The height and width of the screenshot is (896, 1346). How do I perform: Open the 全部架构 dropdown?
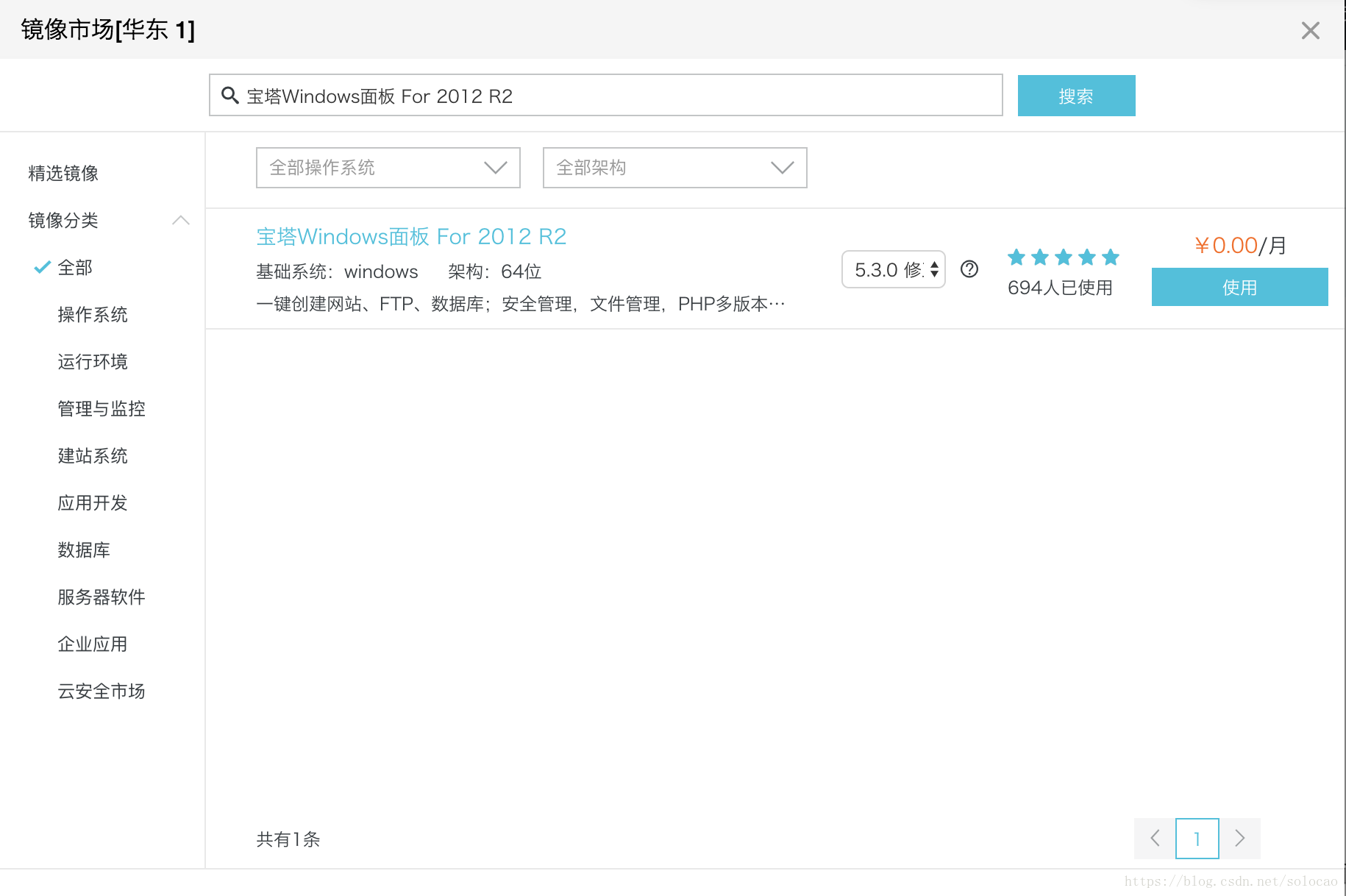[x=674, y=168]
